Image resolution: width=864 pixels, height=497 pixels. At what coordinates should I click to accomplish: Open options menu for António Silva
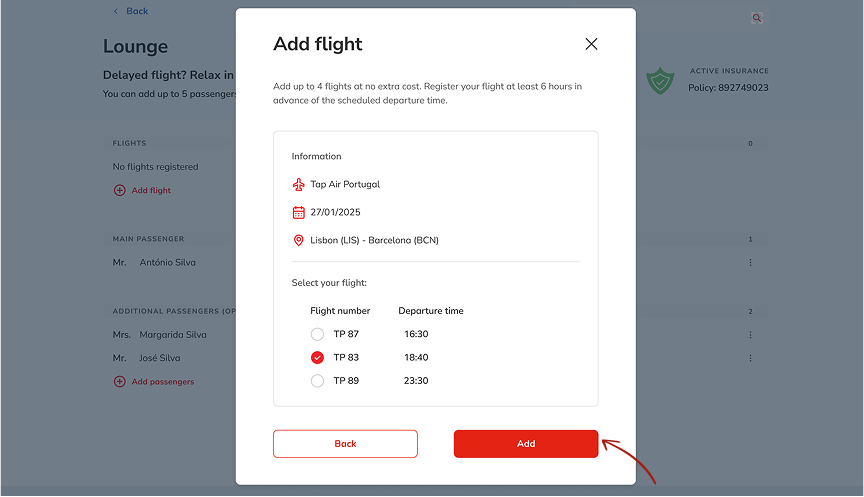click(x=750, y=263)
